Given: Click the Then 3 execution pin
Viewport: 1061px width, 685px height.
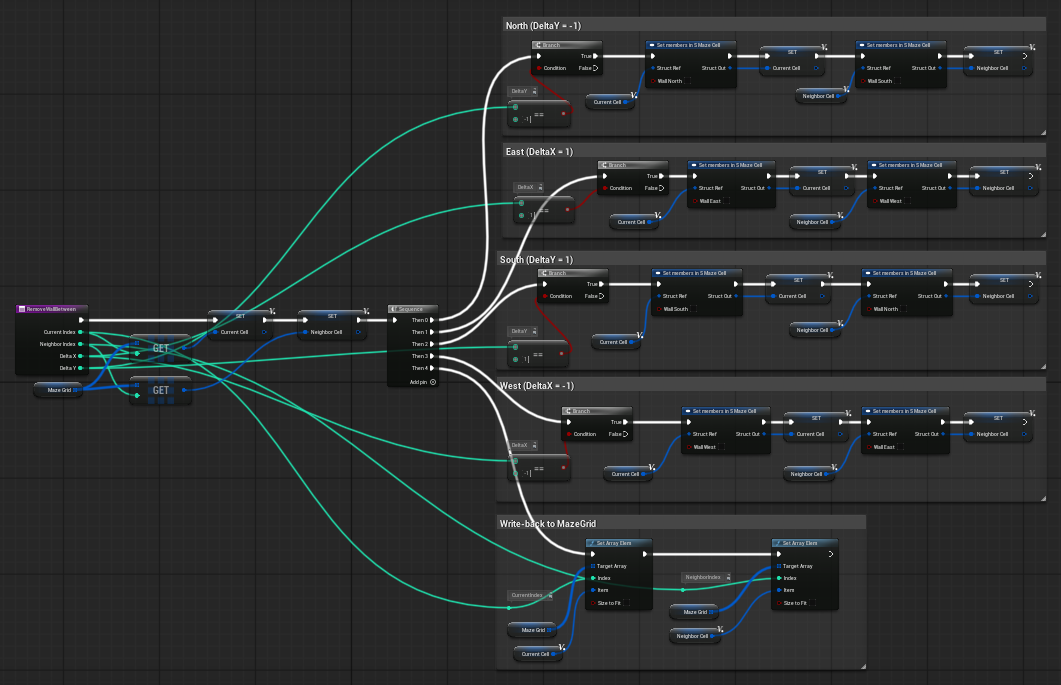Looking at the screenshot, I should point(432,356).
